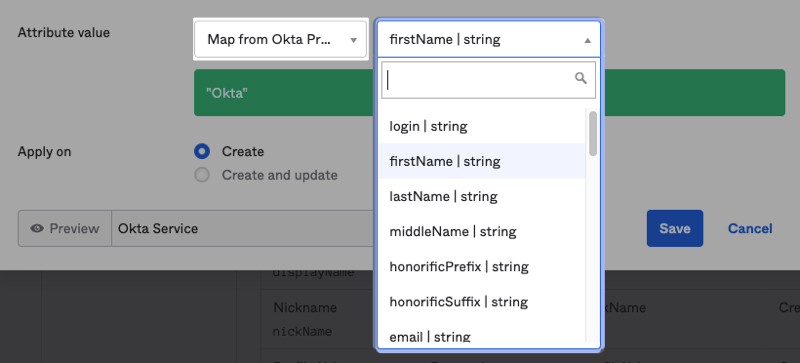Click the Apply on label
This screenshot has height=363, width=800.
click(x=44, y=152)
